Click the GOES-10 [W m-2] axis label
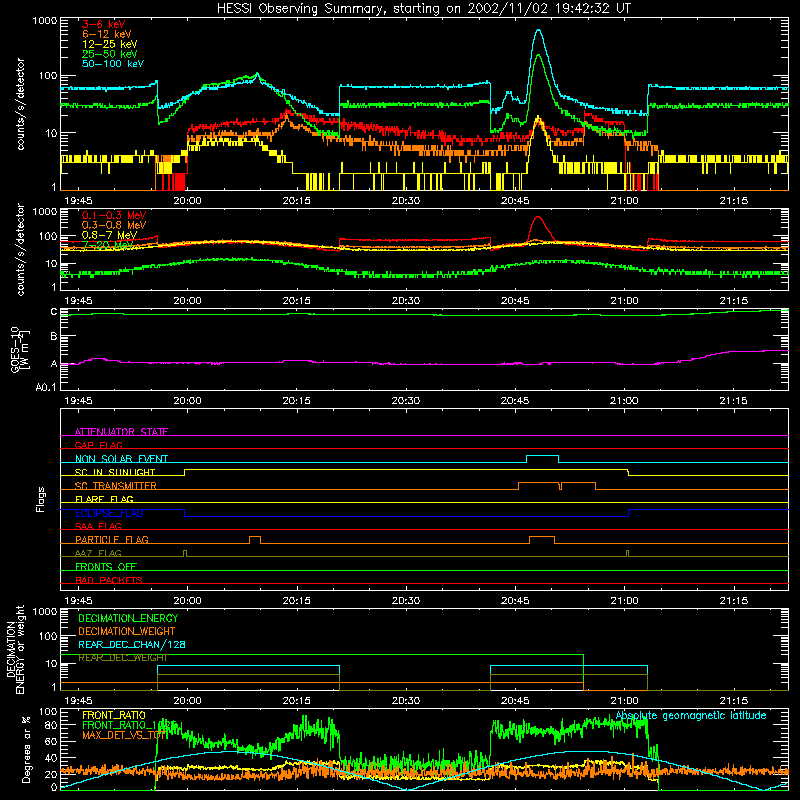Image resolution: width=800 pixels, height=800 pixels. (20, 349)
